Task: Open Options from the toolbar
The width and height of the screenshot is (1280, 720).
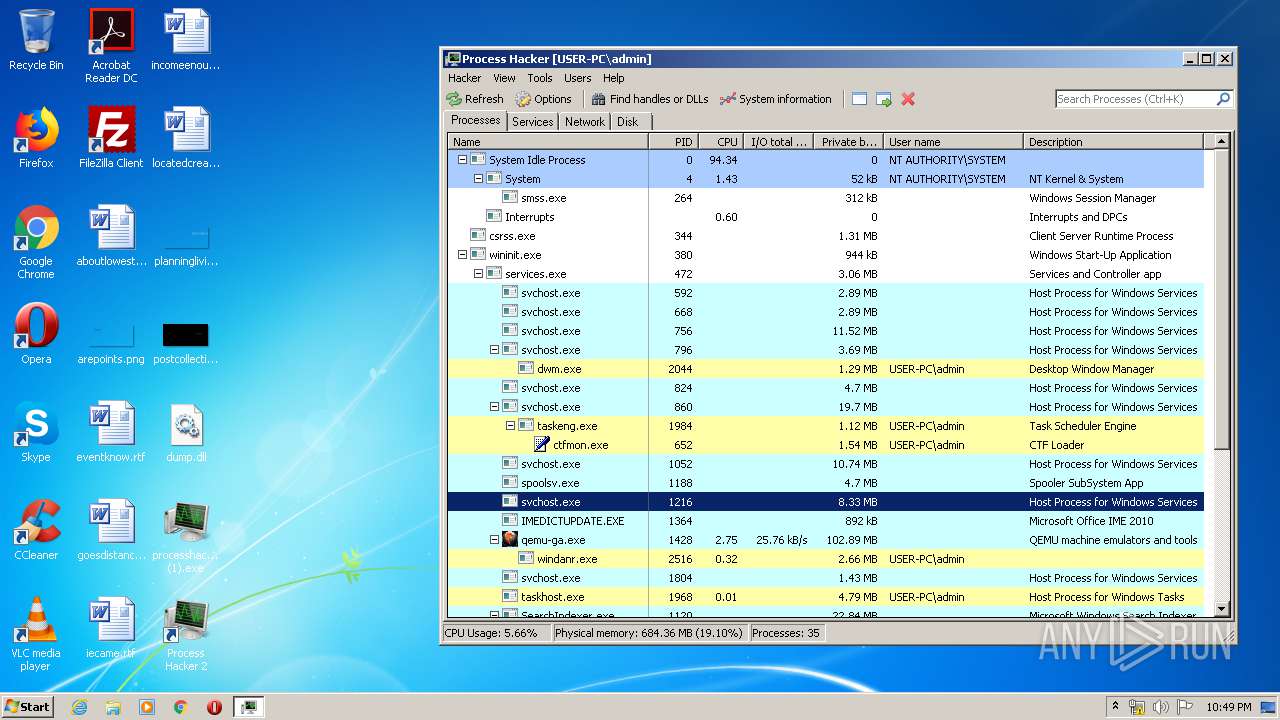Action: (x=544, y=99)
